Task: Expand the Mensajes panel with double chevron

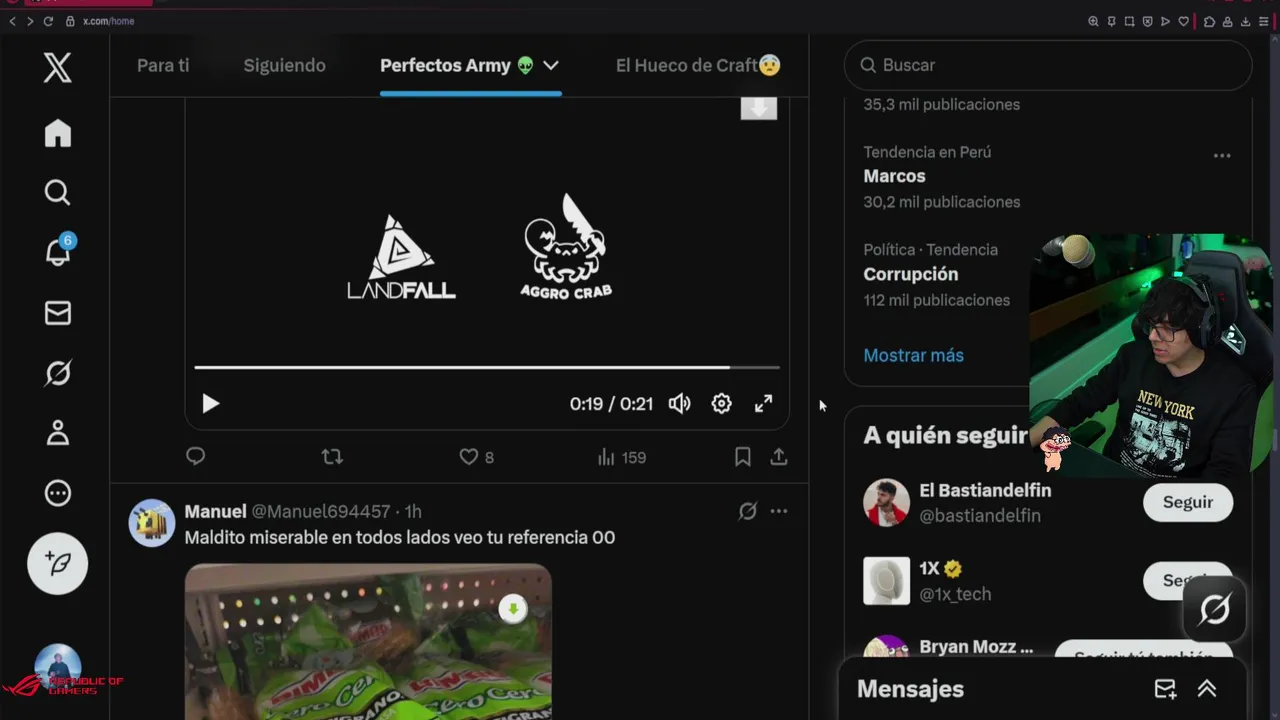Action: click(1207, 689)
